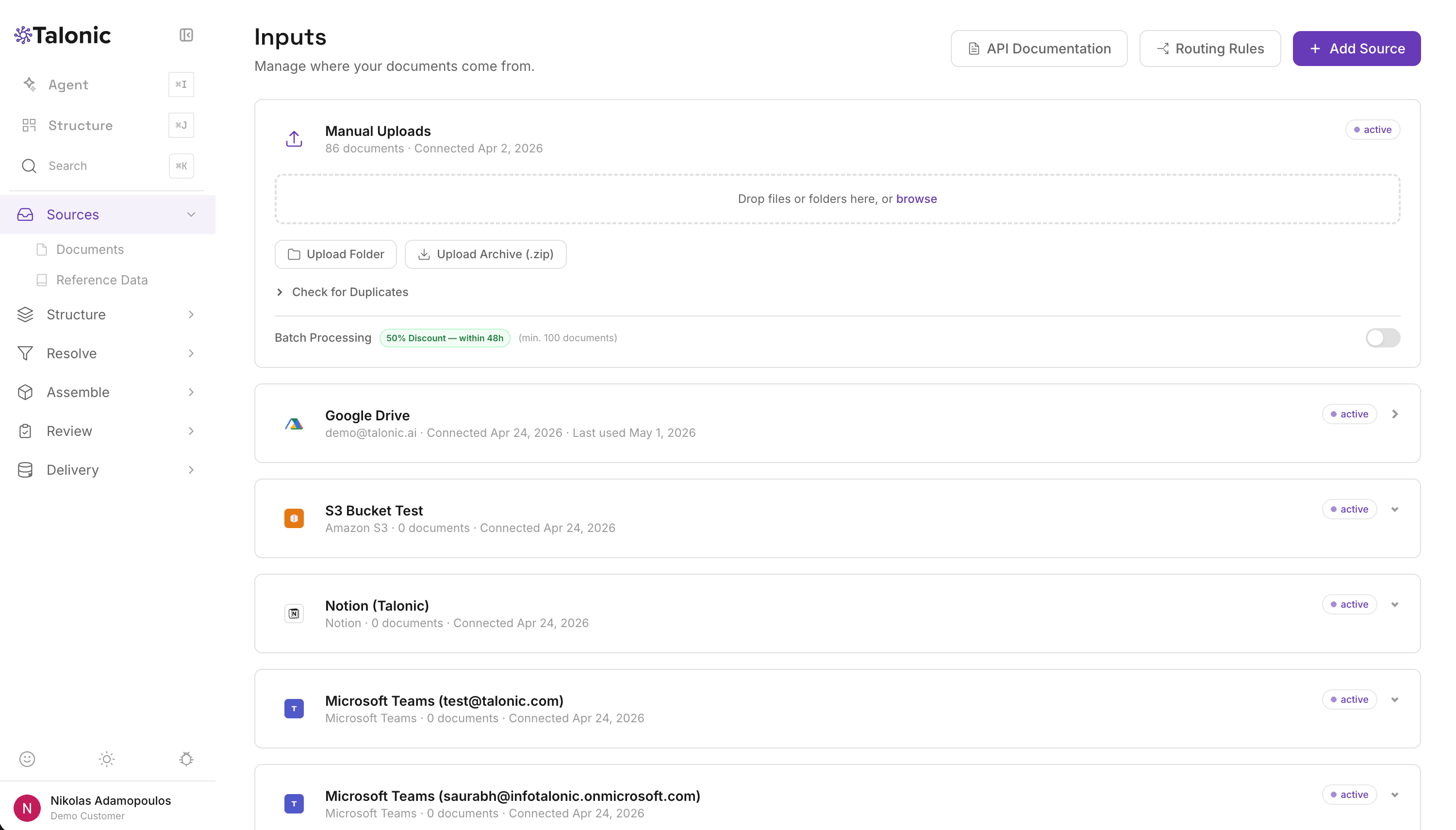
Task: Expand Microsoft Teams saurabh chevron
Action: [1395, 795]
